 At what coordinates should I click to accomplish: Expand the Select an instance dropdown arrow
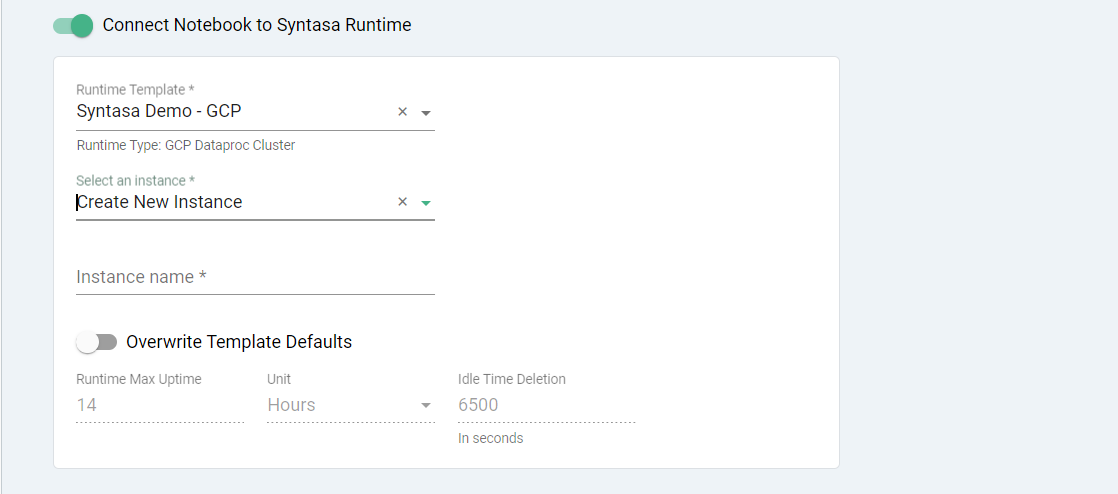coord(426,203)
